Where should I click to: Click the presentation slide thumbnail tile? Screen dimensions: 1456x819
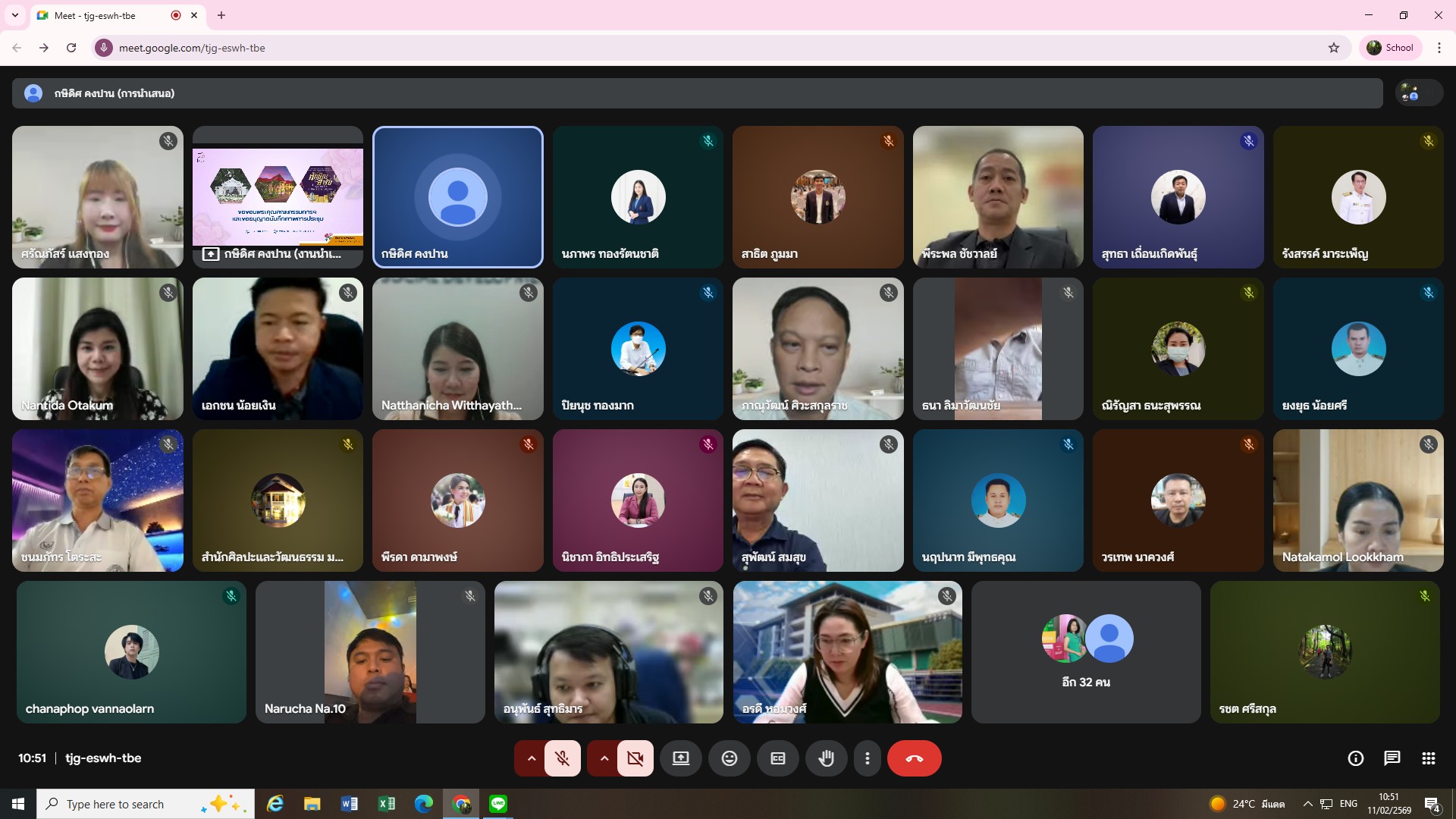(x=278, y=197)
